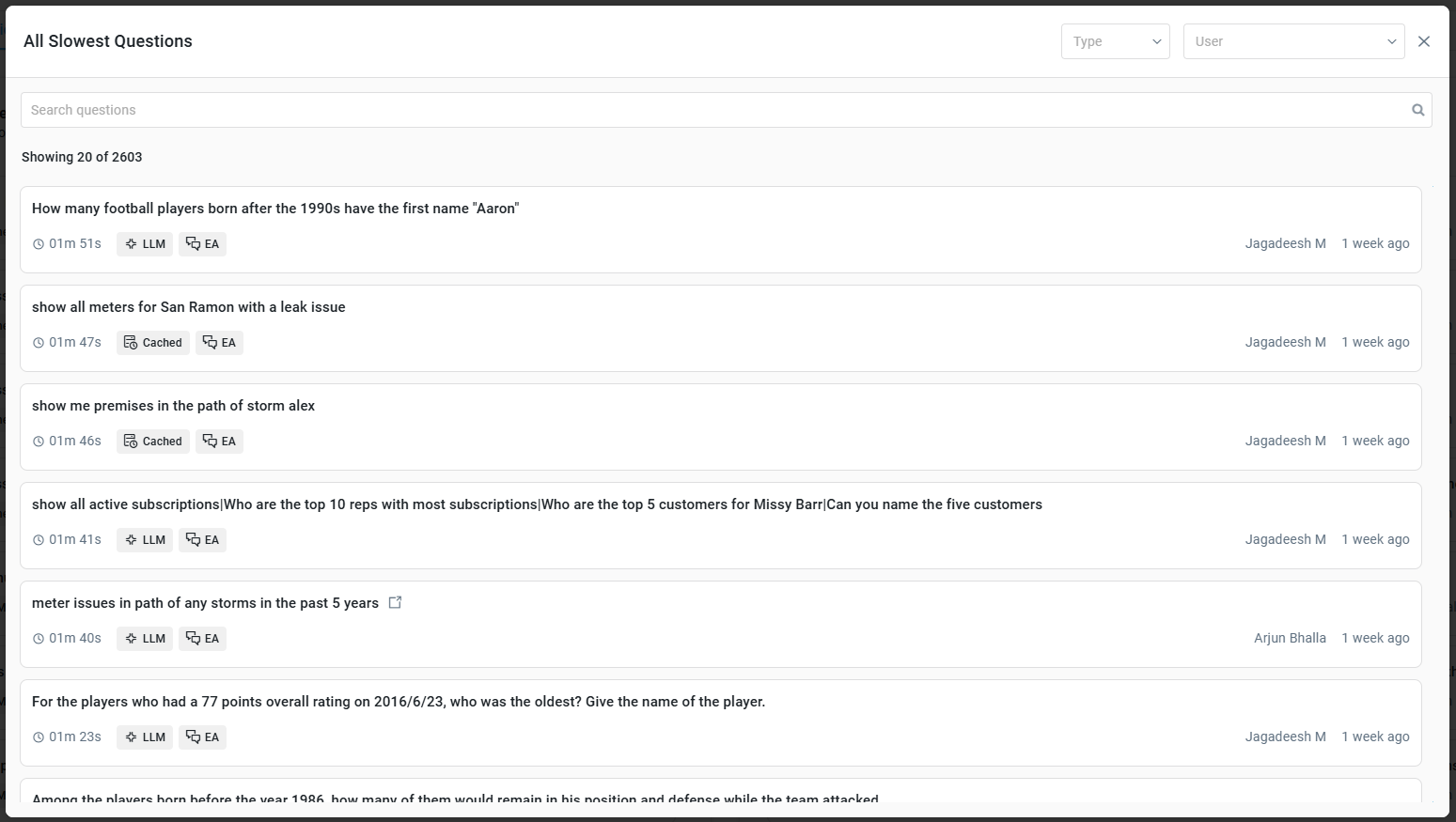Click the EA badge on storm alex question

click(x=219, y=442)
